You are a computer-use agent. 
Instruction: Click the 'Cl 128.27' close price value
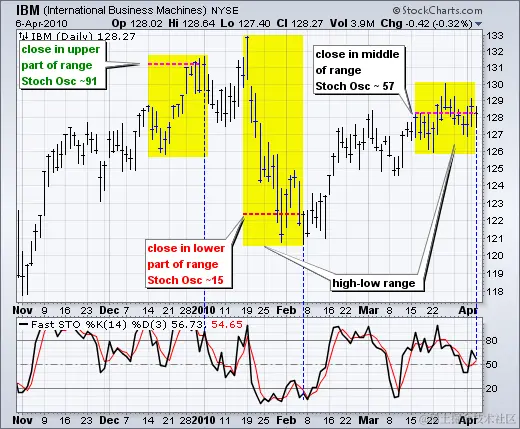coord(299,24)
